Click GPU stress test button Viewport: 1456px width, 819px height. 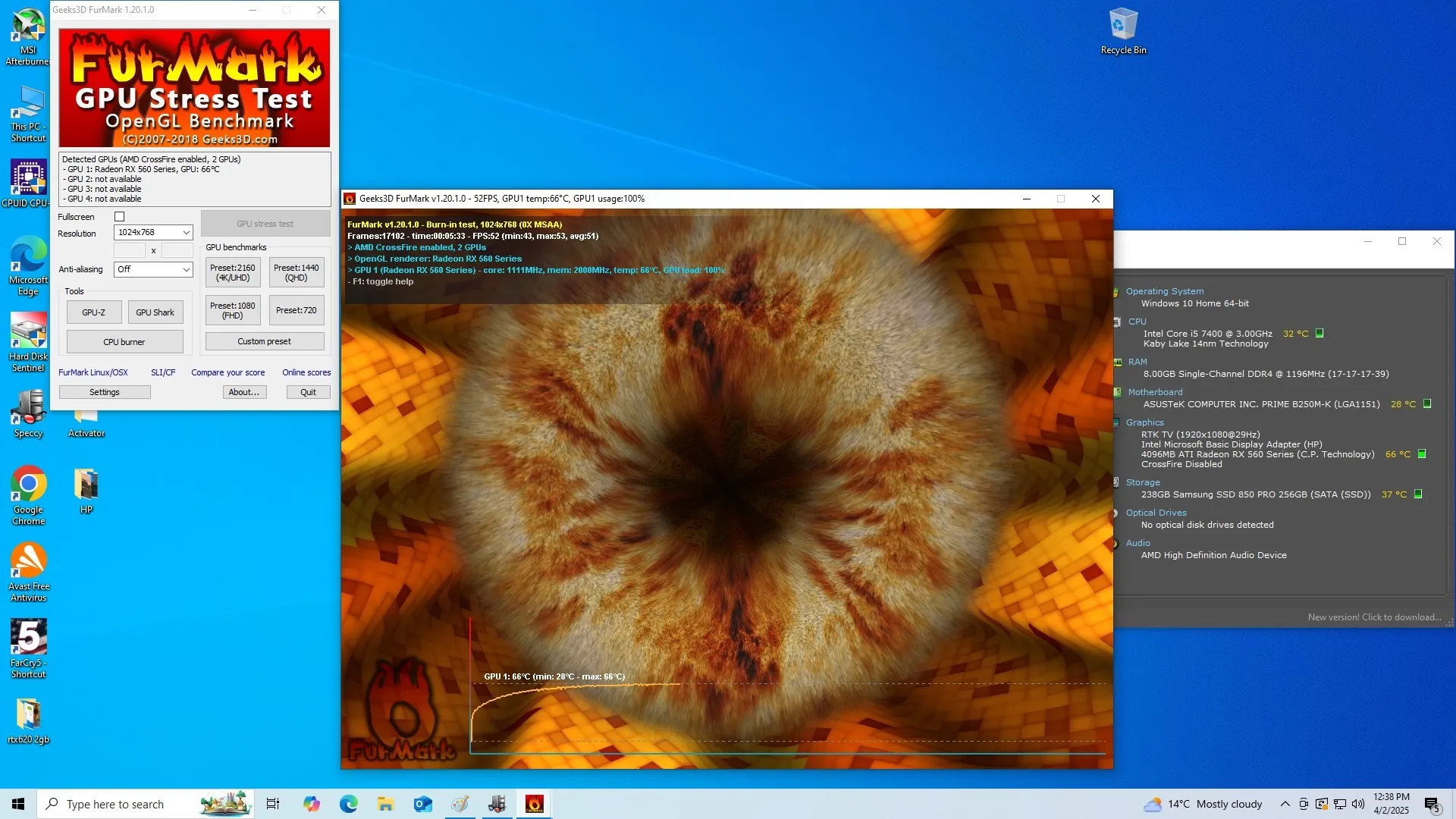pos(265,224)
